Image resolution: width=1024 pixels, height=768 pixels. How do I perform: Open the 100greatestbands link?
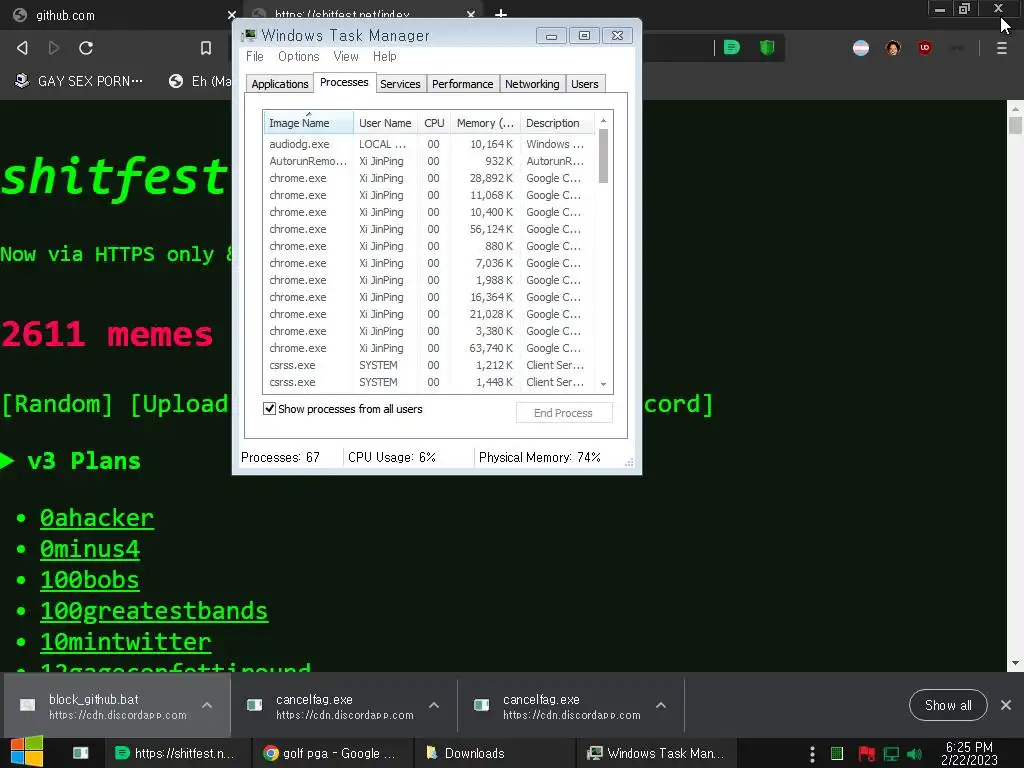point(154,611)
